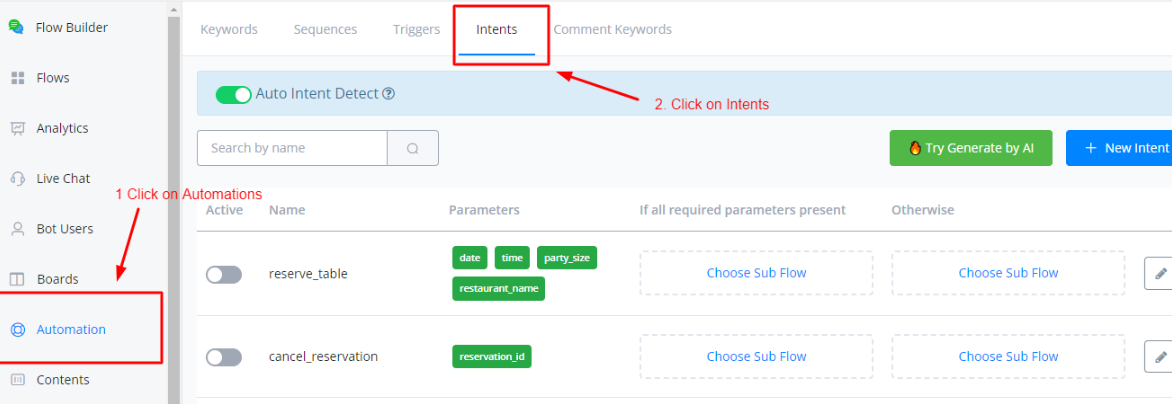Switch to the Keywords tab

click(229, 29)
